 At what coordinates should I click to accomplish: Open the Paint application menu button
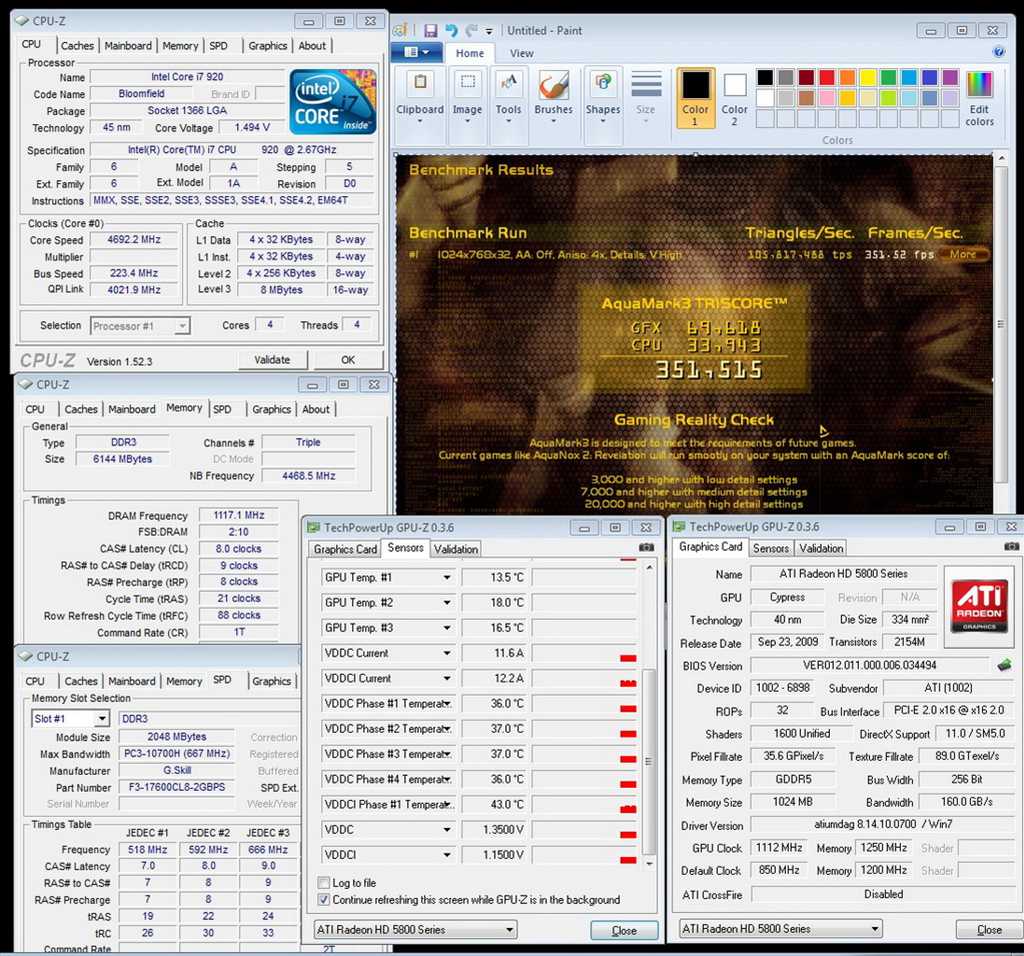(416, 52)
